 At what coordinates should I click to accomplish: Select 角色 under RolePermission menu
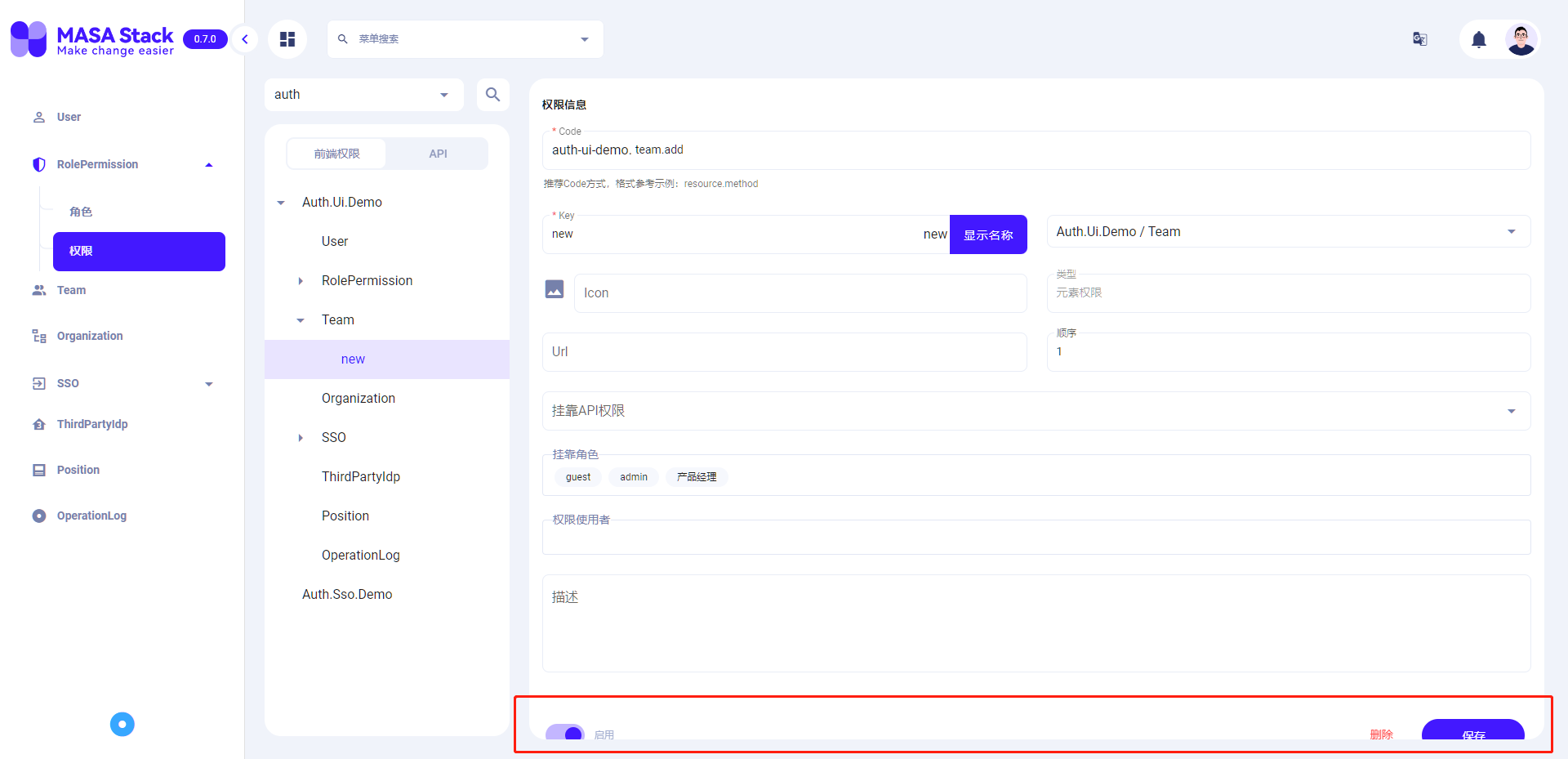pyautogui.click(x=81, y=212)
